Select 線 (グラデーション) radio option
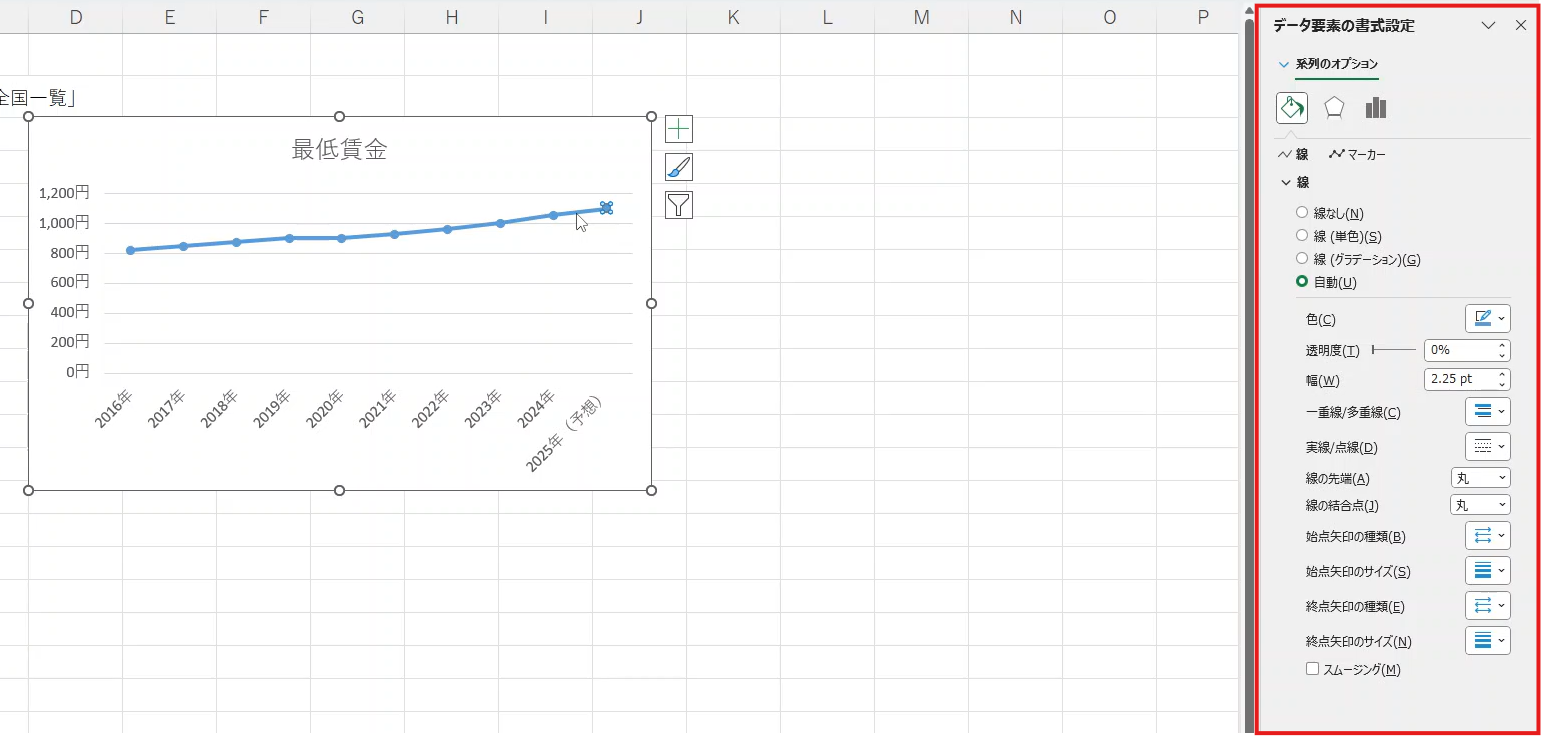The height and width of the screenshot is (736, 1541). tap(1302, 260)
